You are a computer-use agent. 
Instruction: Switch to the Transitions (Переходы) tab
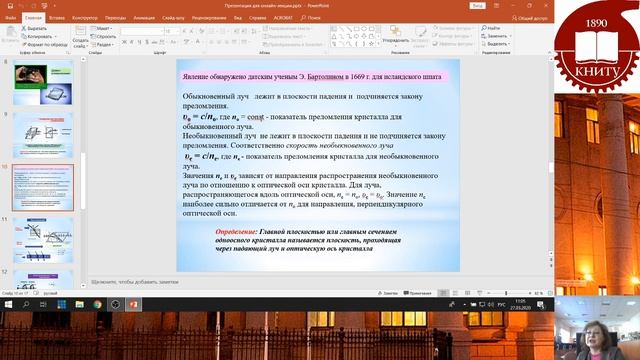(116, 18)
